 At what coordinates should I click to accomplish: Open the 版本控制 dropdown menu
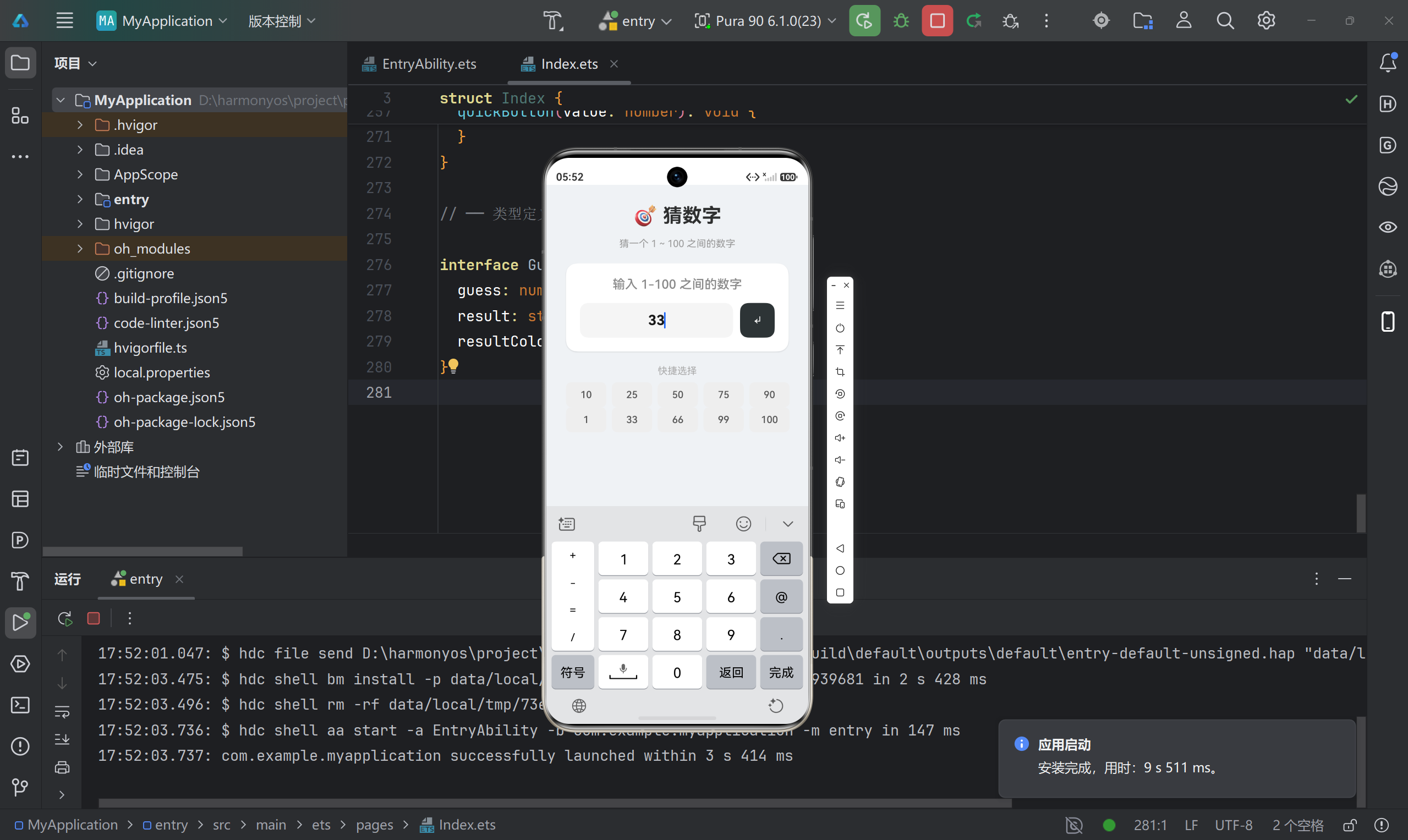coord(281,21)
